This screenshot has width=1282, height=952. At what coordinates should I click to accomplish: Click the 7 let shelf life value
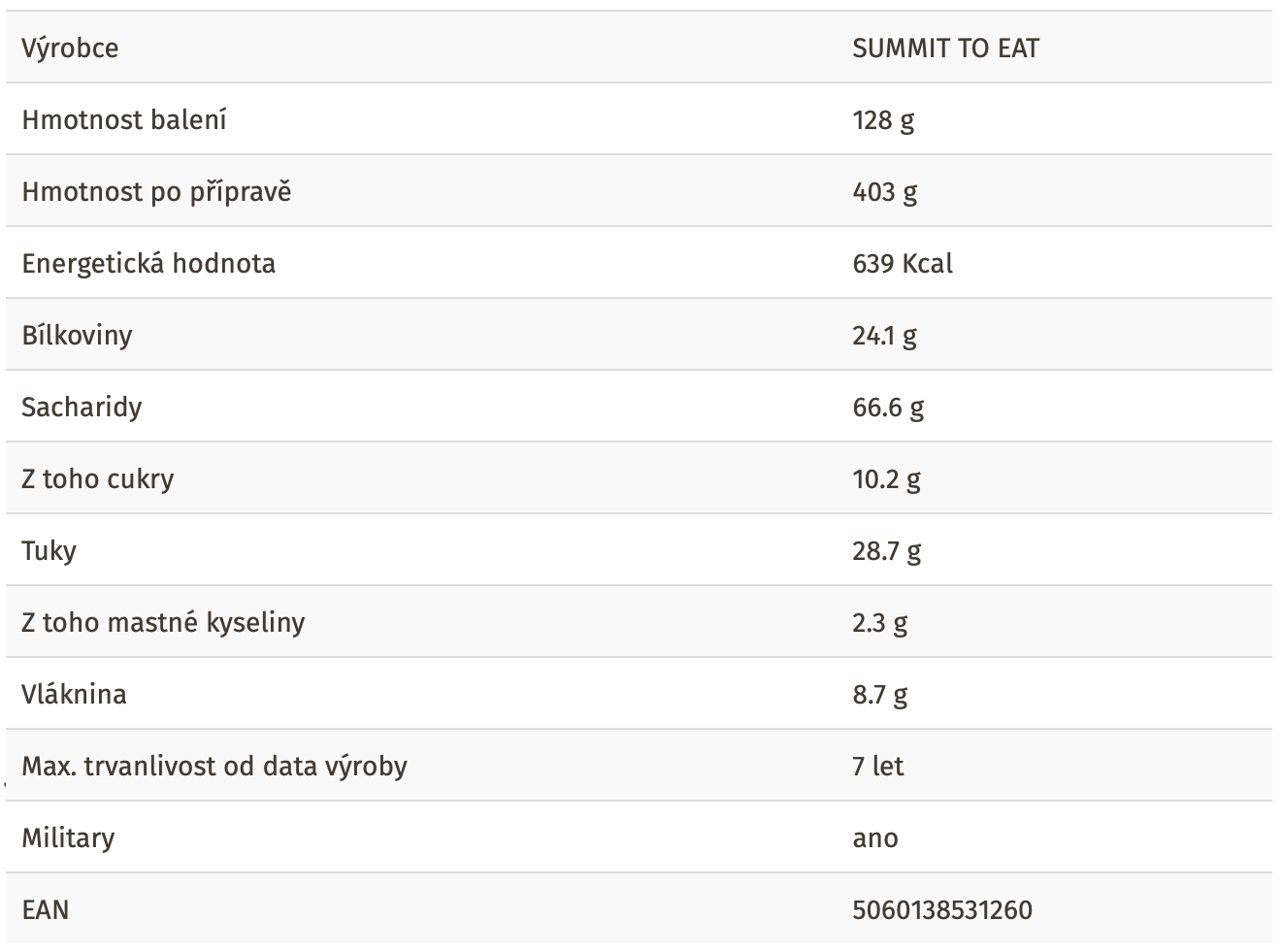click(877, 767)
